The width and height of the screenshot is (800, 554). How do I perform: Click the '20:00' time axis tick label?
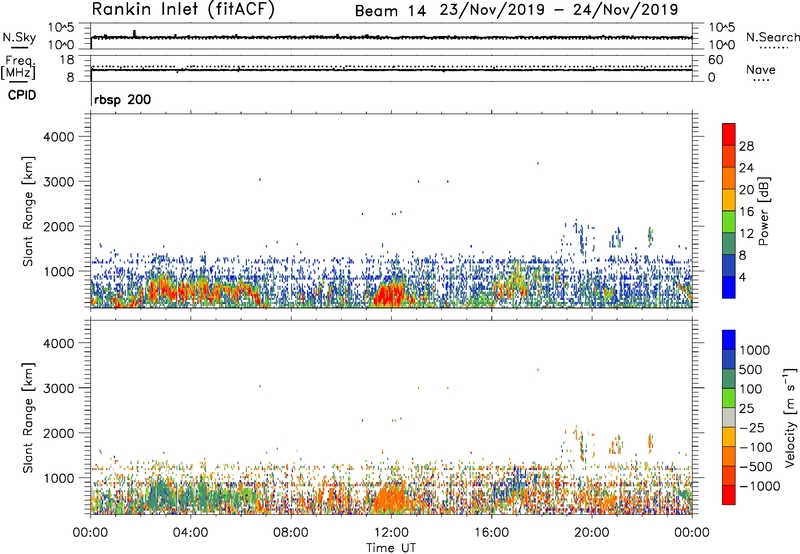(591, 533)
